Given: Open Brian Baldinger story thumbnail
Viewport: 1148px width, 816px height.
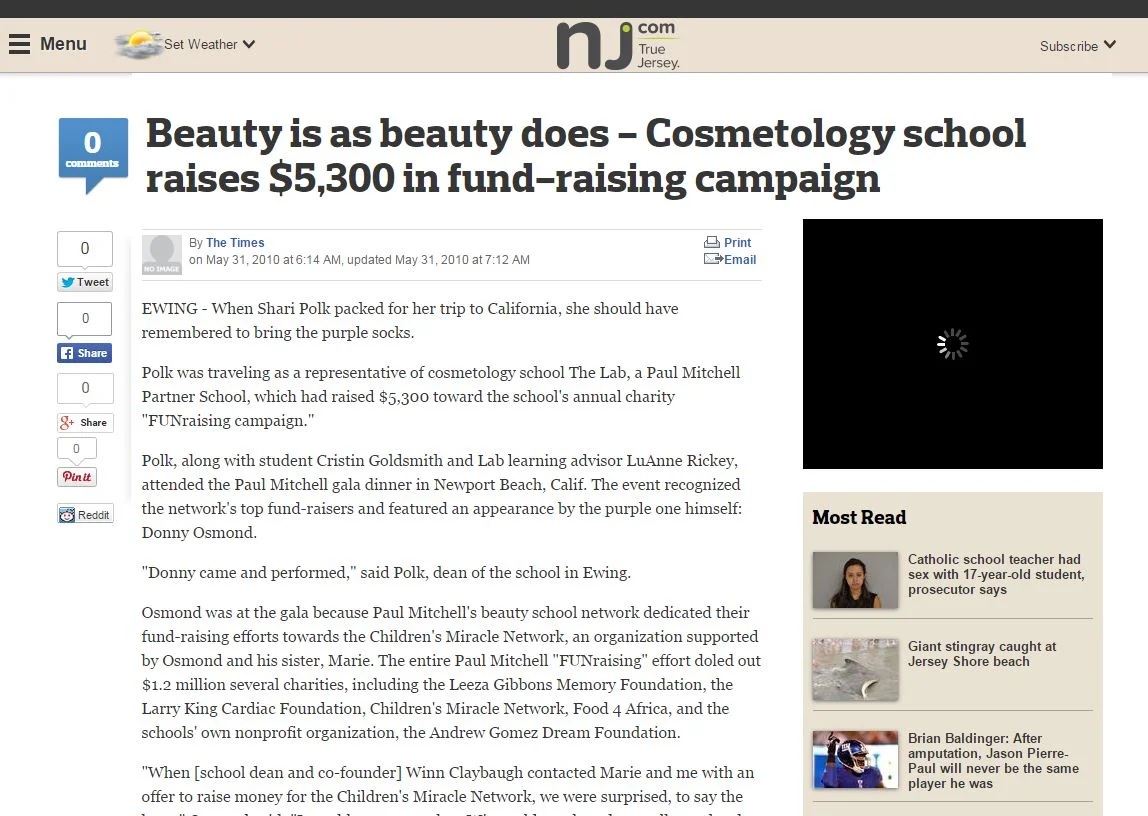Looking at the screenshot, I should tap(855, 760).
